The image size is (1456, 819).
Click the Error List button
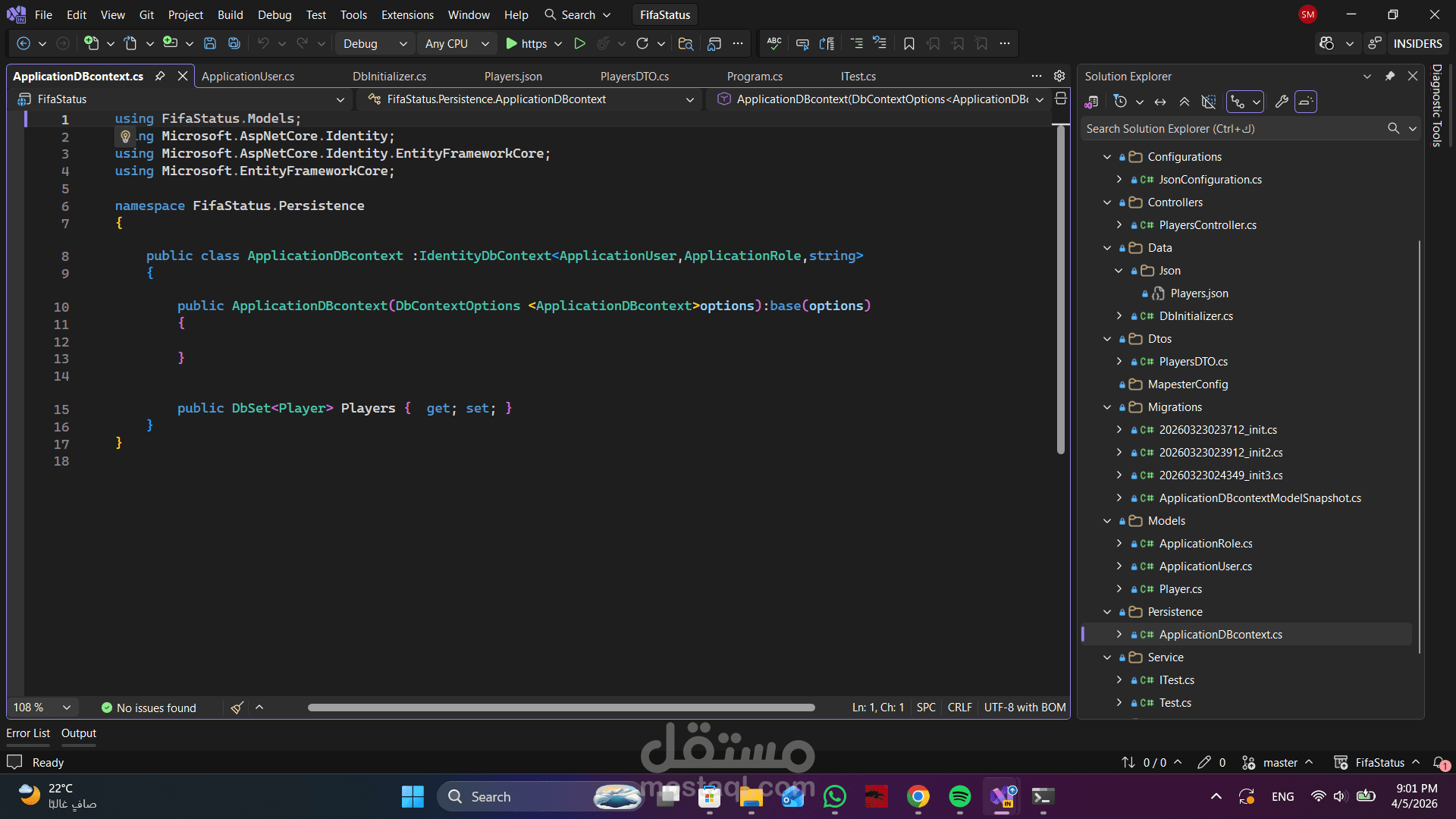coord(28,733)
